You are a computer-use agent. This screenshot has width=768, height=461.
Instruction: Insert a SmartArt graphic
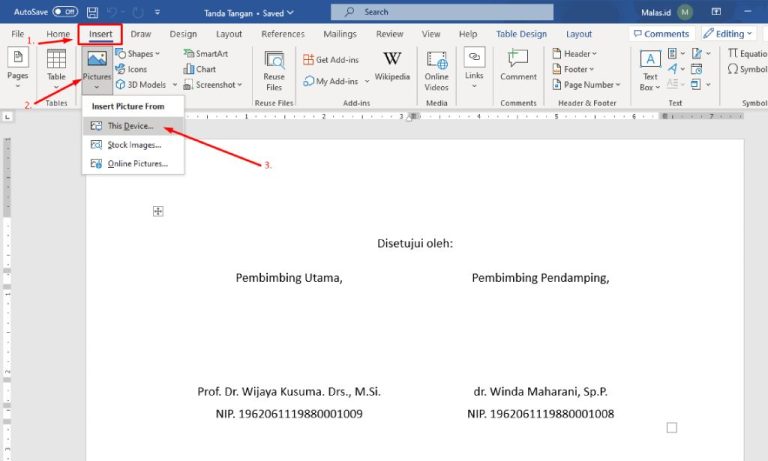pyautogui.click(x=206, y=53)
